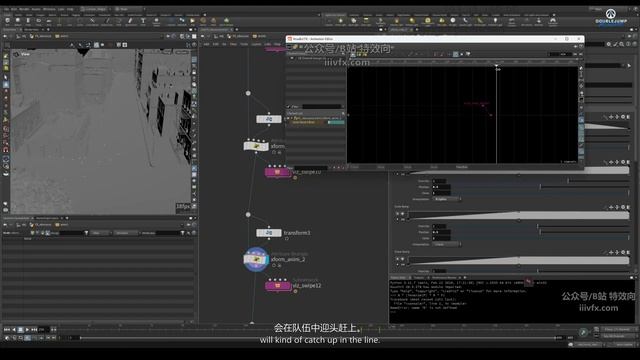This screenshot has height=360, width=640.
Task: Click the current frame number field
Action: pyautogui.click(x=43, y=329)
